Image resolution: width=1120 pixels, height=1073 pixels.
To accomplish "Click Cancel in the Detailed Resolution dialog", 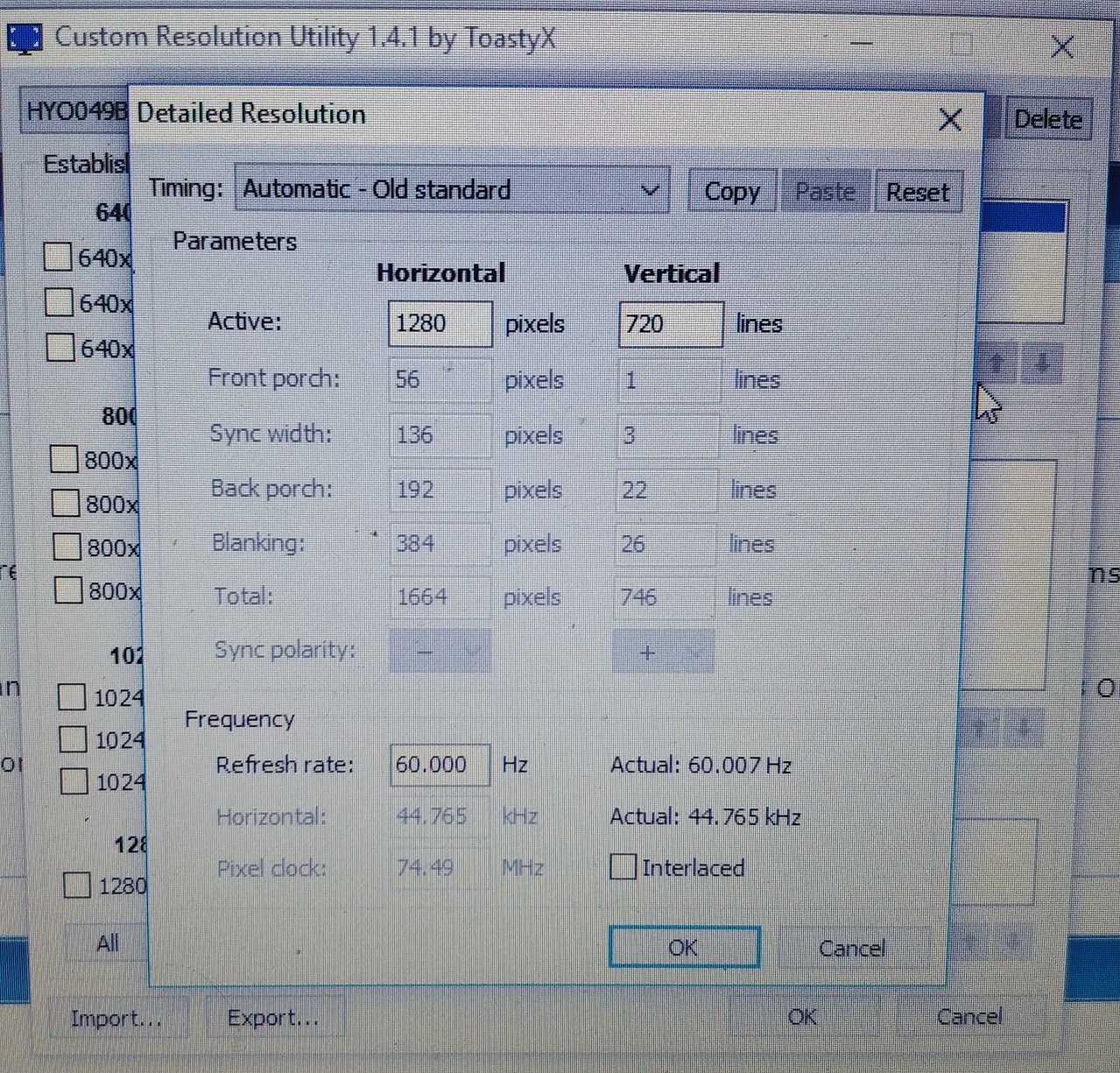I will tap(851, 948).
